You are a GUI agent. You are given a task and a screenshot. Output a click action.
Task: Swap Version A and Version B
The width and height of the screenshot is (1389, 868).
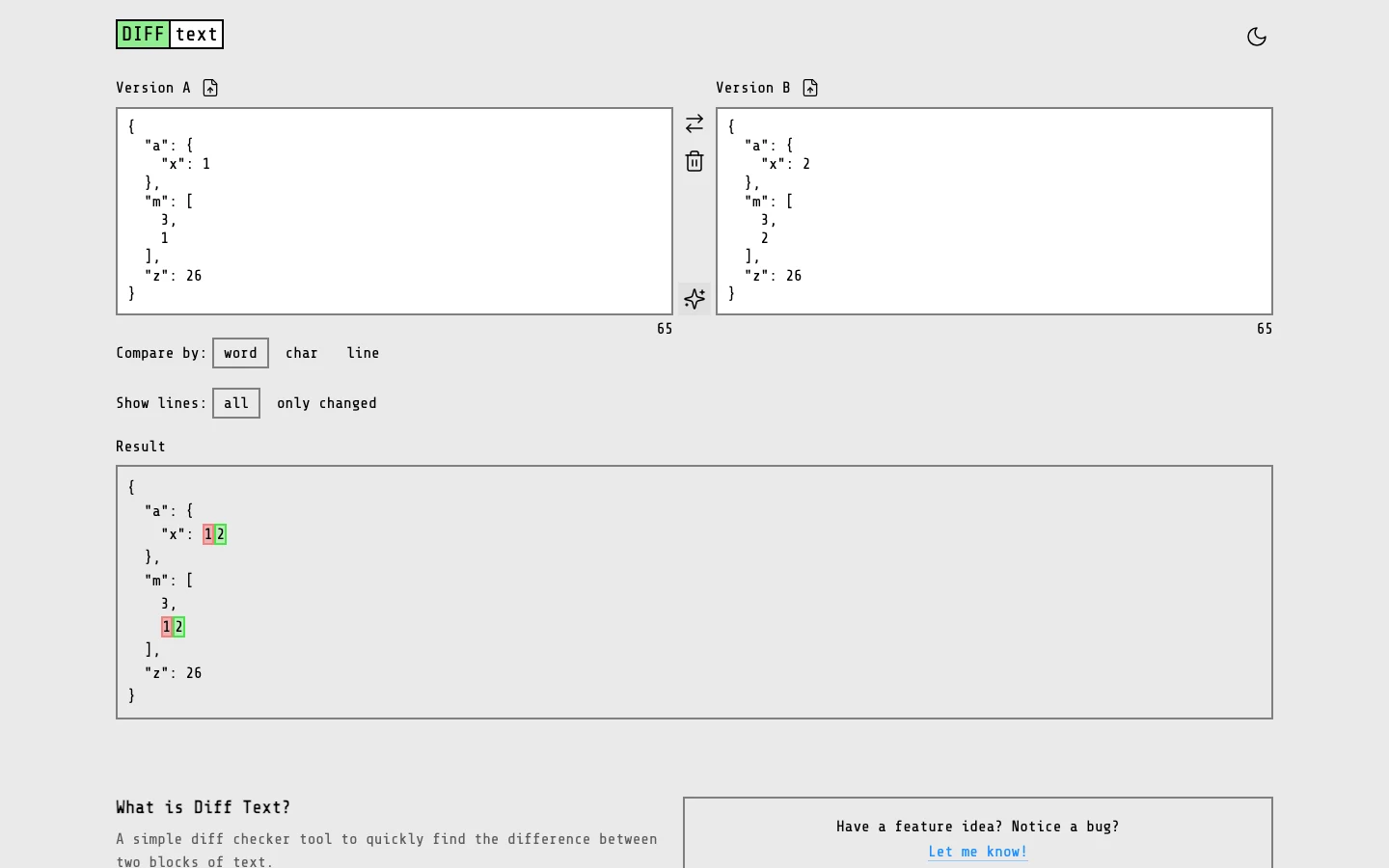click(x=694, y=123)
